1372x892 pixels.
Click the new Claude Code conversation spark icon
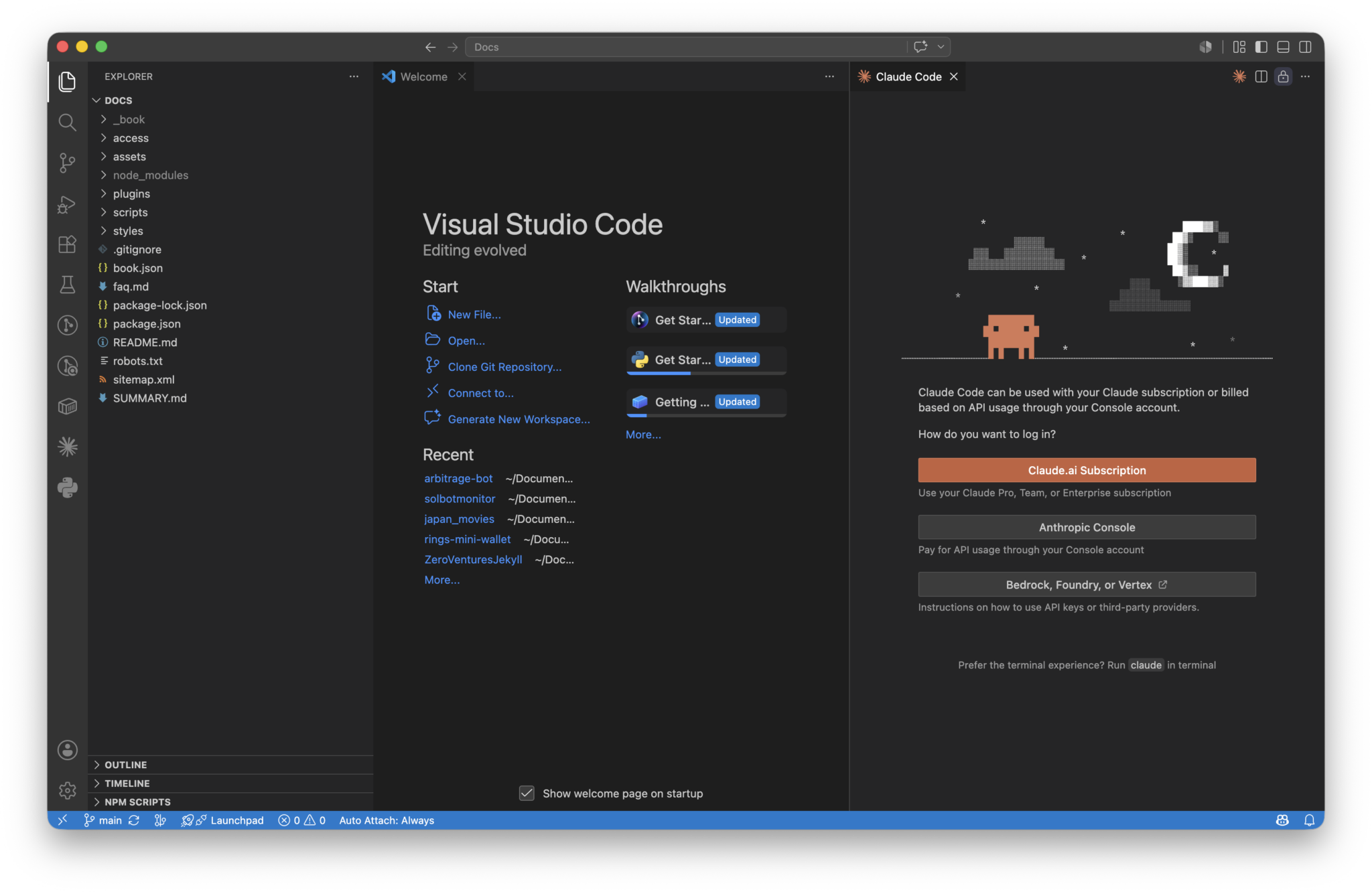[1239, 76]
